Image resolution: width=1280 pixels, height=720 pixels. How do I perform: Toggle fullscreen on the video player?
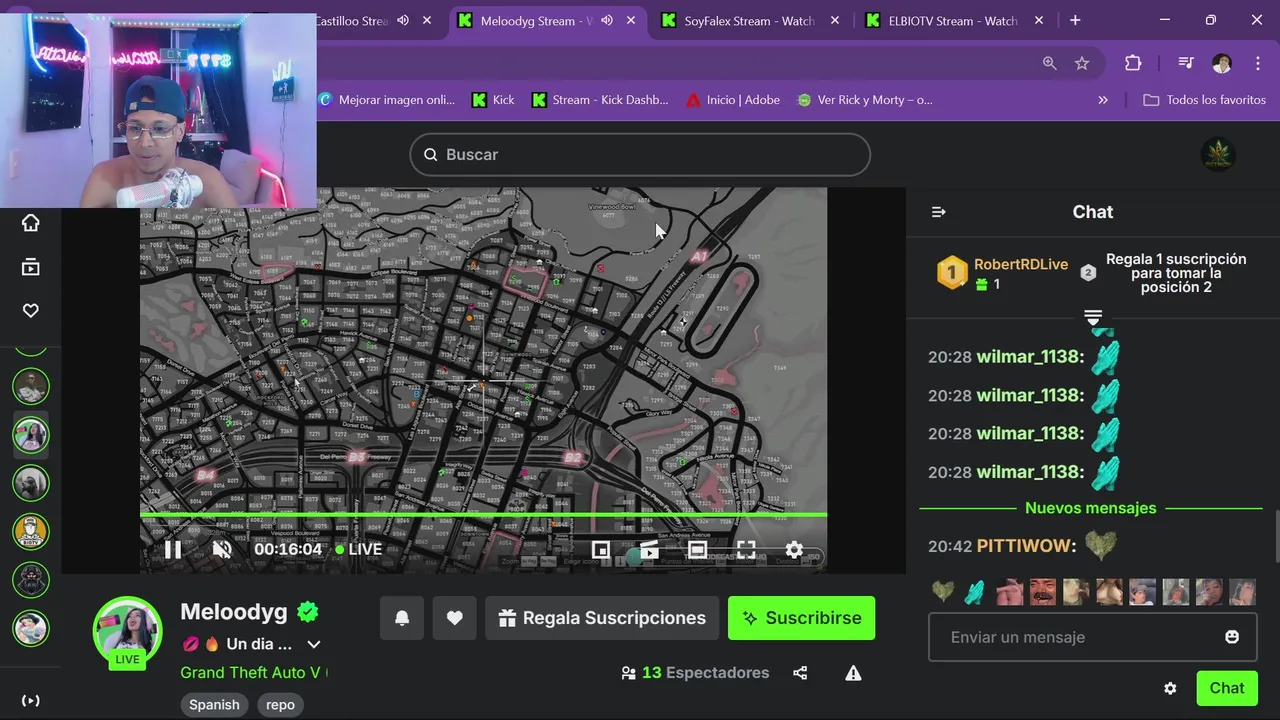click(x=746, y=549)
